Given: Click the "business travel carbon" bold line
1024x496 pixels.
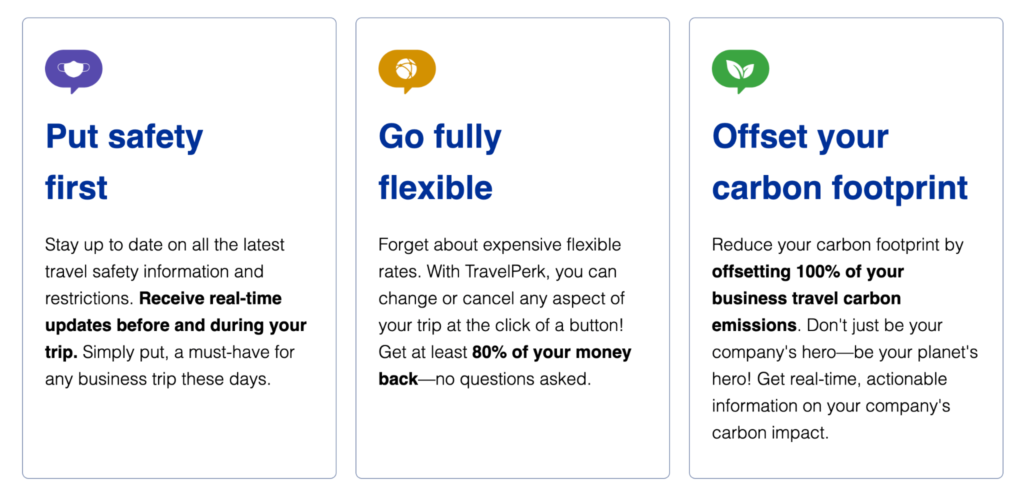Looking at the screenshot, I should [806, 298].
